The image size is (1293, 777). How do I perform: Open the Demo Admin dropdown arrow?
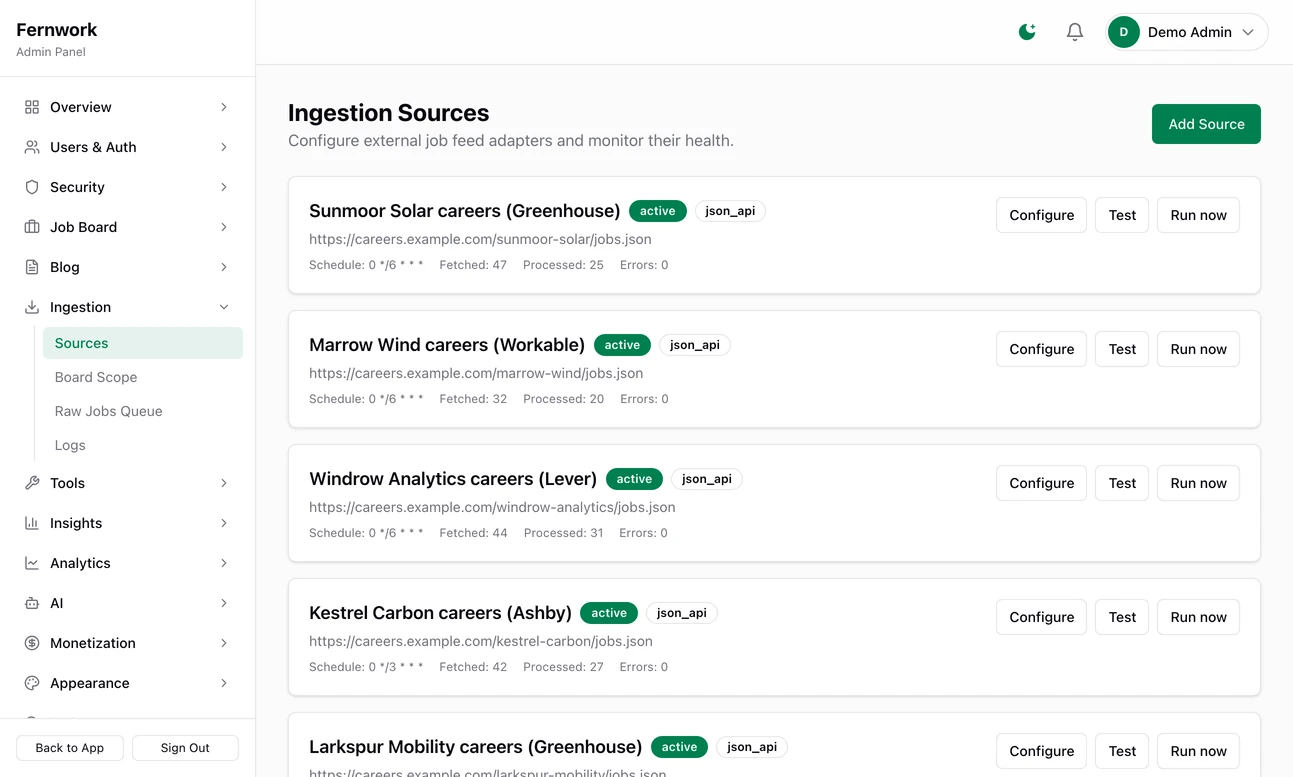point(1248,32)
